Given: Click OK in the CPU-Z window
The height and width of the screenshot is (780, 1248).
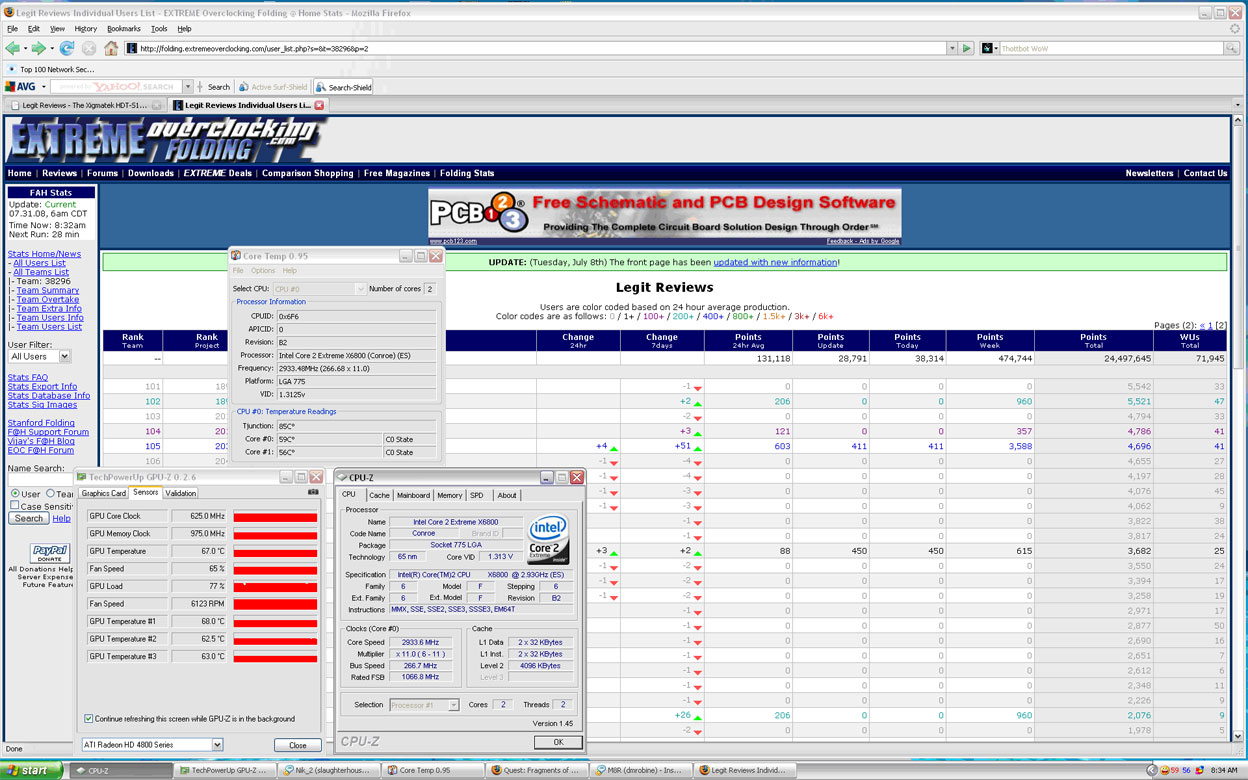Looking at the screenshot, I should pyautogui.click(x=558, y=742).
